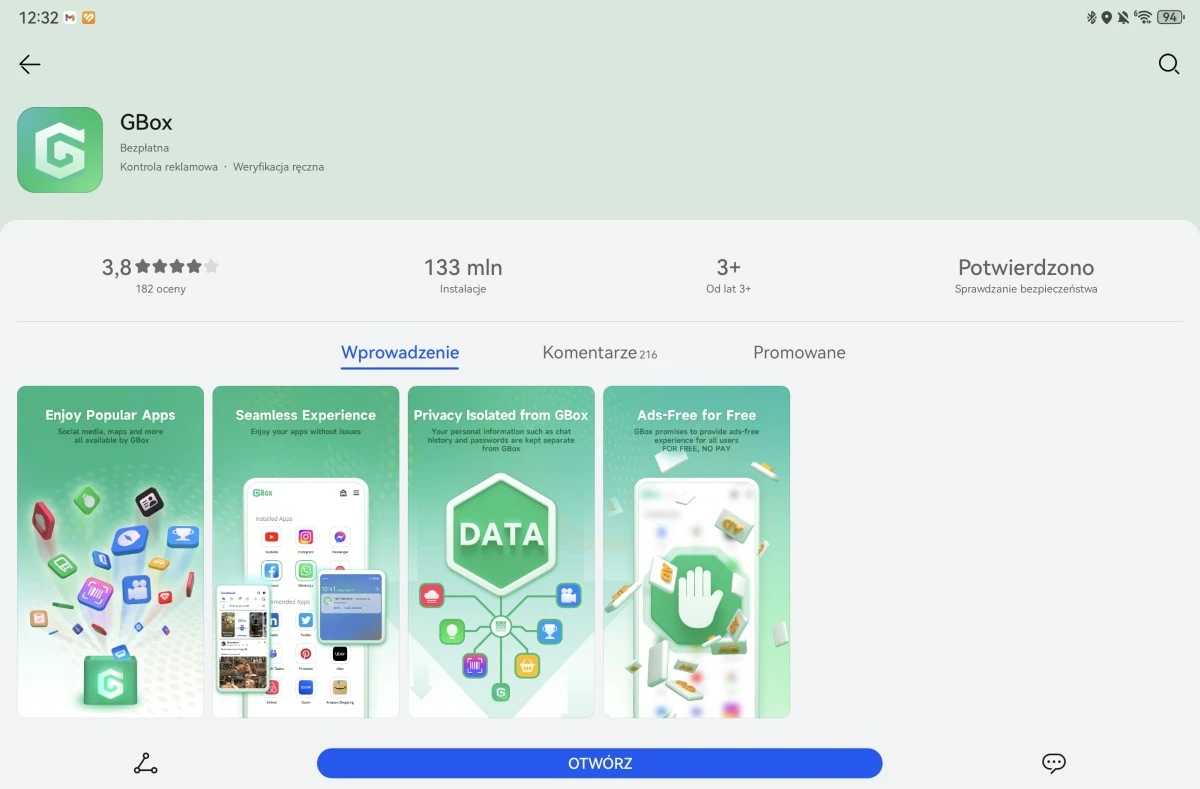The width and height of the screenshot is (1200, 789).
Task: Open search with the magnifier icon
Action: pos(1168,65)
